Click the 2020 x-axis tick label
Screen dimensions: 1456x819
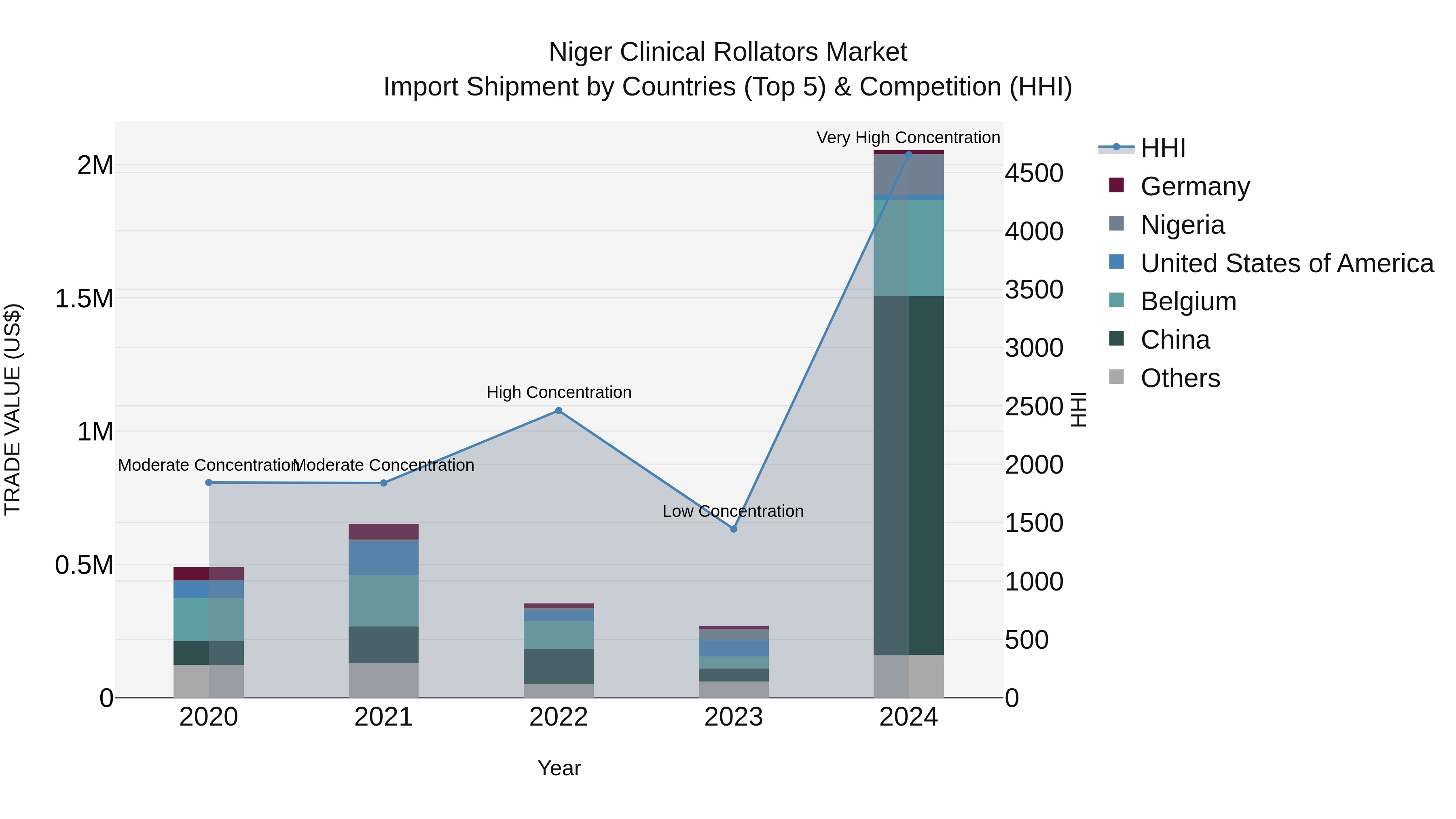pyautogui.click(x=209, y=717)
